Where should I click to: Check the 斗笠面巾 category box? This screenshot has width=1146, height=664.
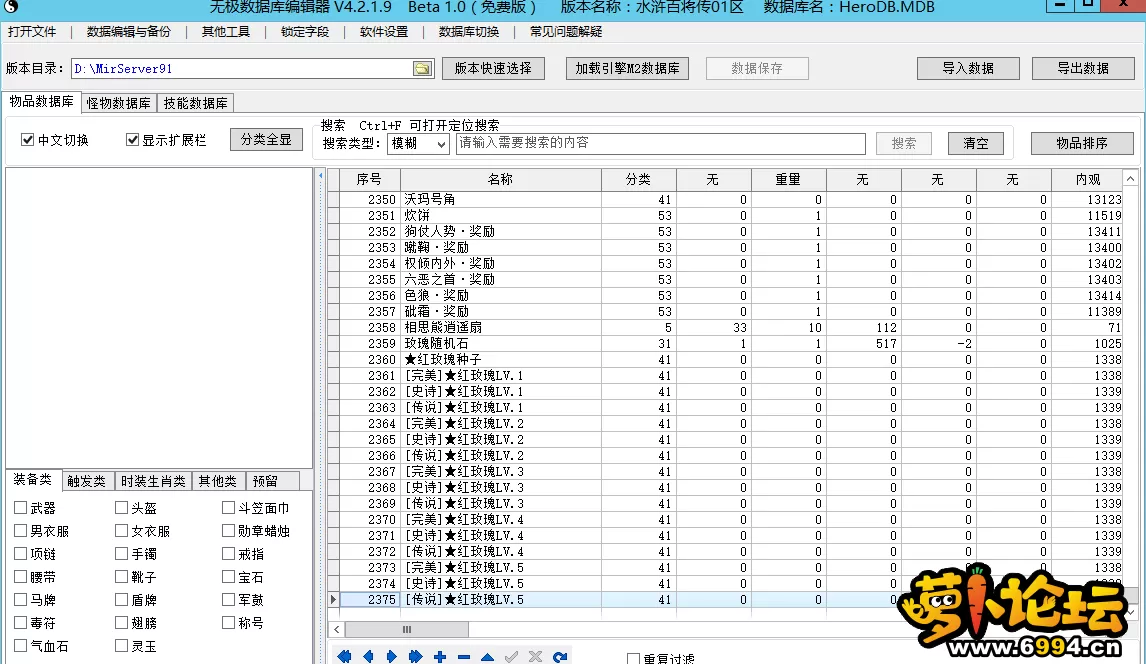[x=229, y=507]
